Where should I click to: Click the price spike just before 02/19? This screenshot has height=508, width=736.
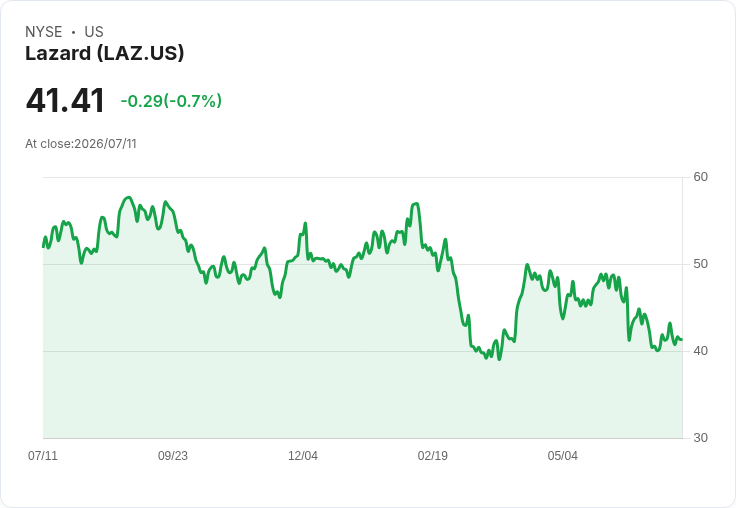pyautogui.click(x=416, y=204)
